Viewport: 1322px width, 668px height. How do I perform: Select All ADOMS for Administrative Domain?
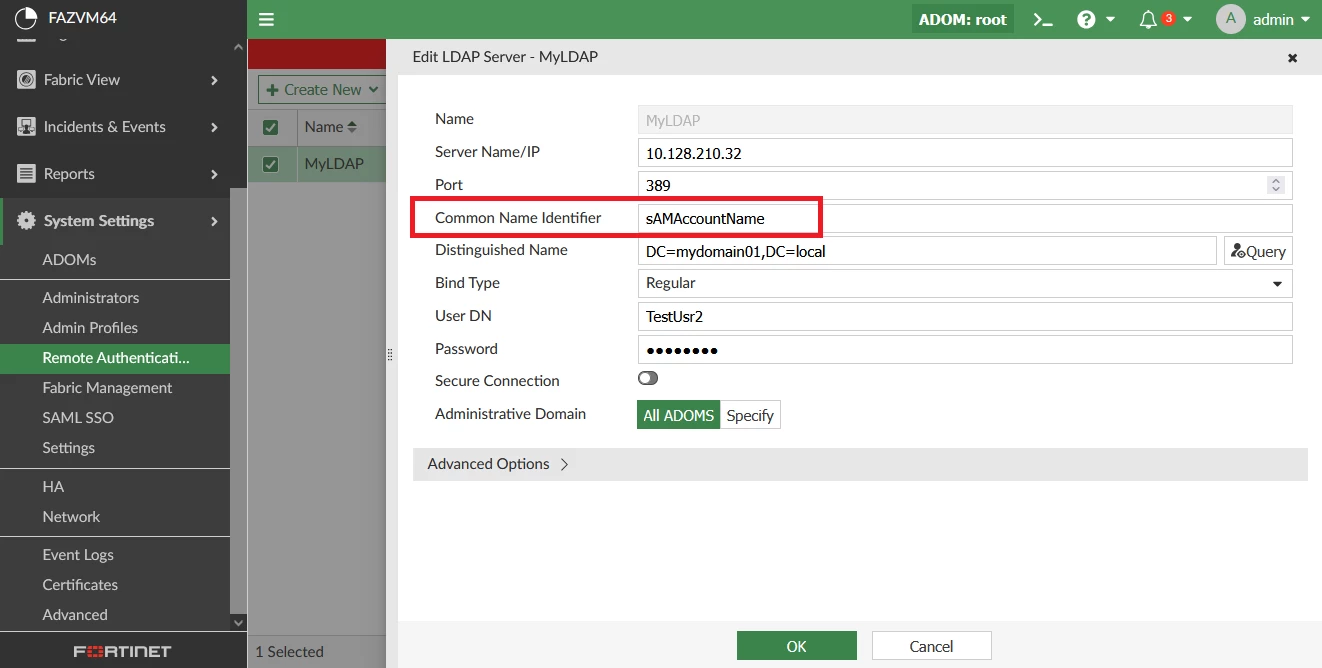pos(678,415)
